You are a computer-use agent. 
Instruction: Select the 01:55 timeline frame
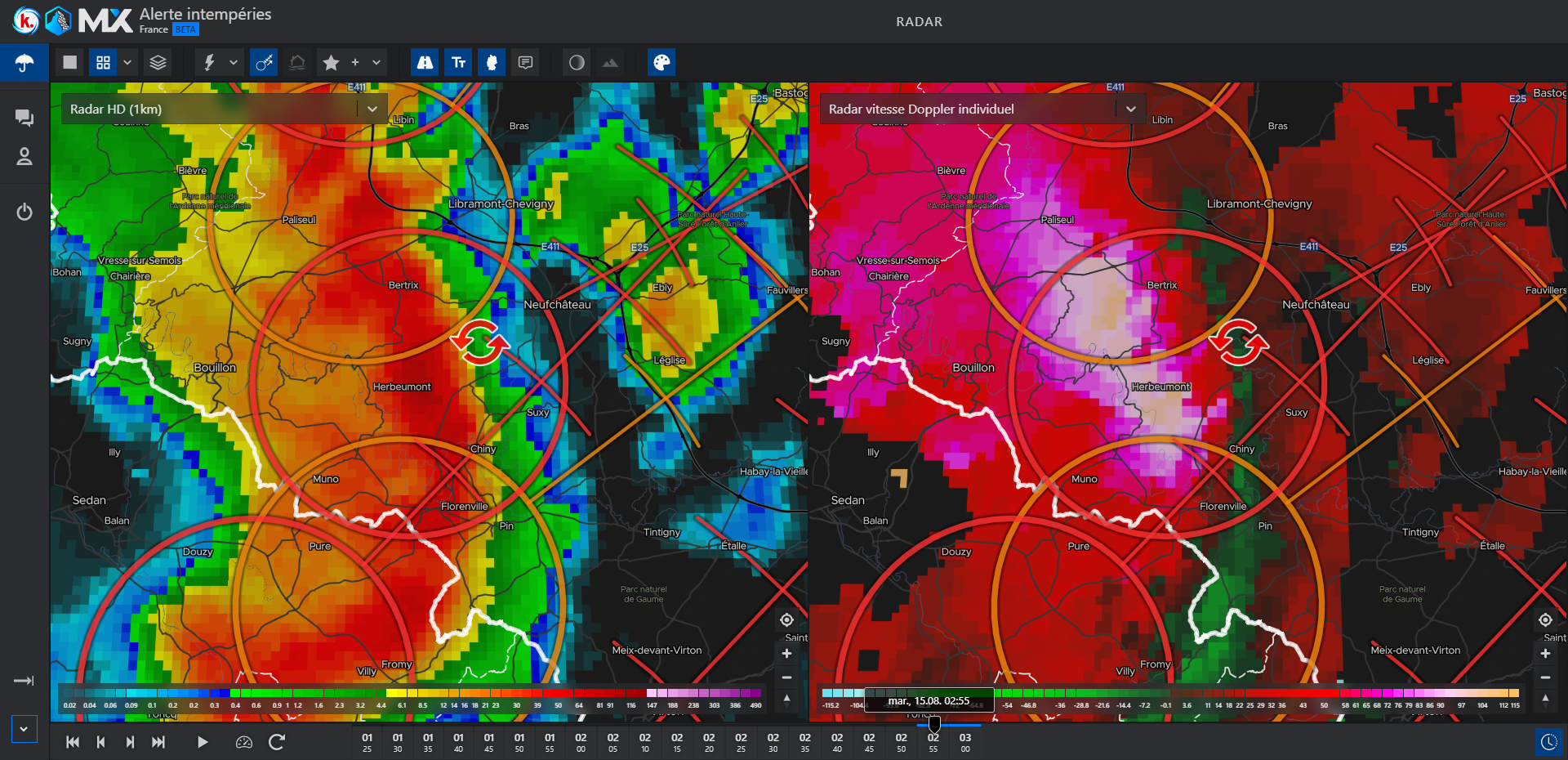coord(550,742)
